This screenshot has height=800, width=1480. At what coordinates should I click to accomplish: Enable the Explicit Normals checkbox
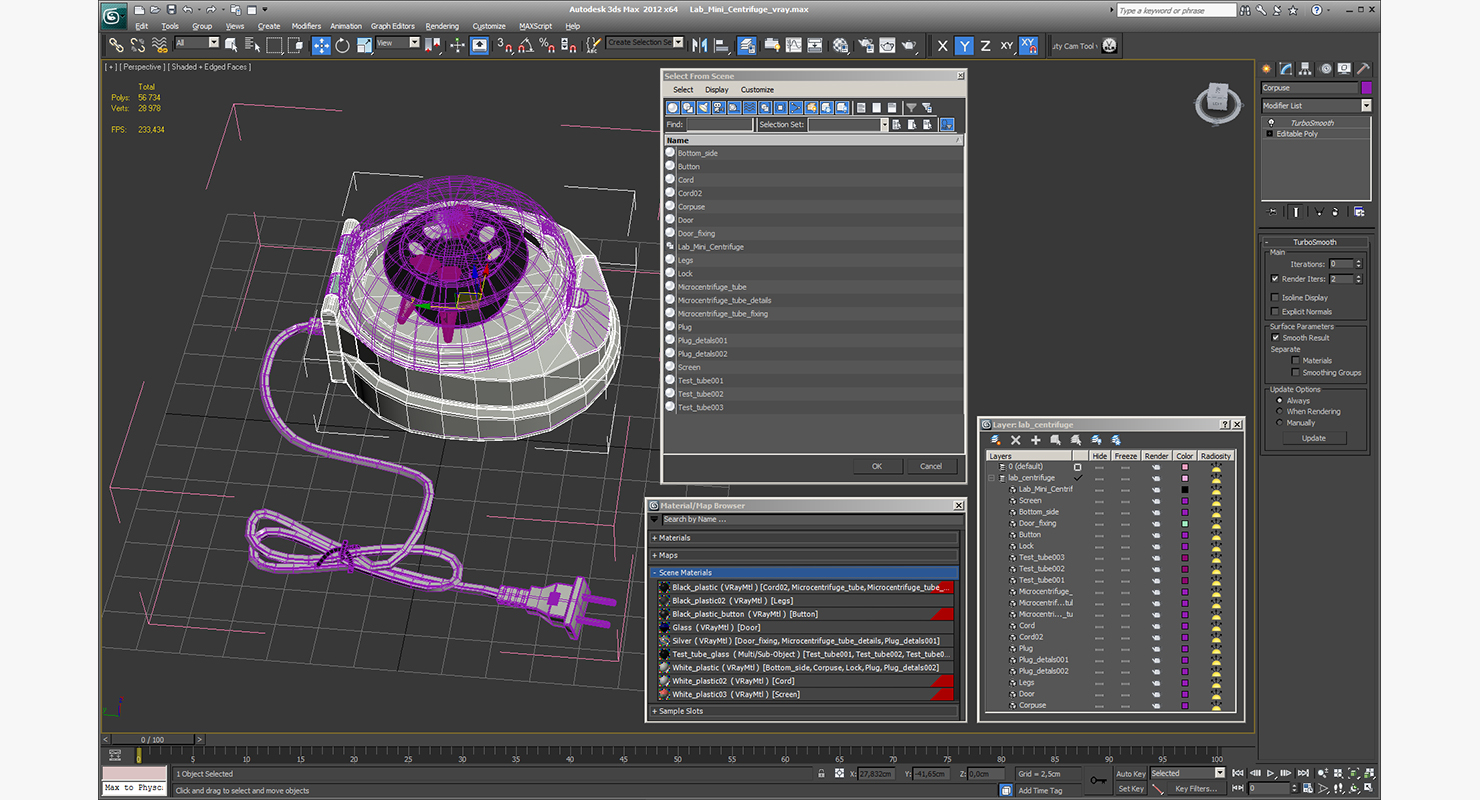coord(1275,311)
